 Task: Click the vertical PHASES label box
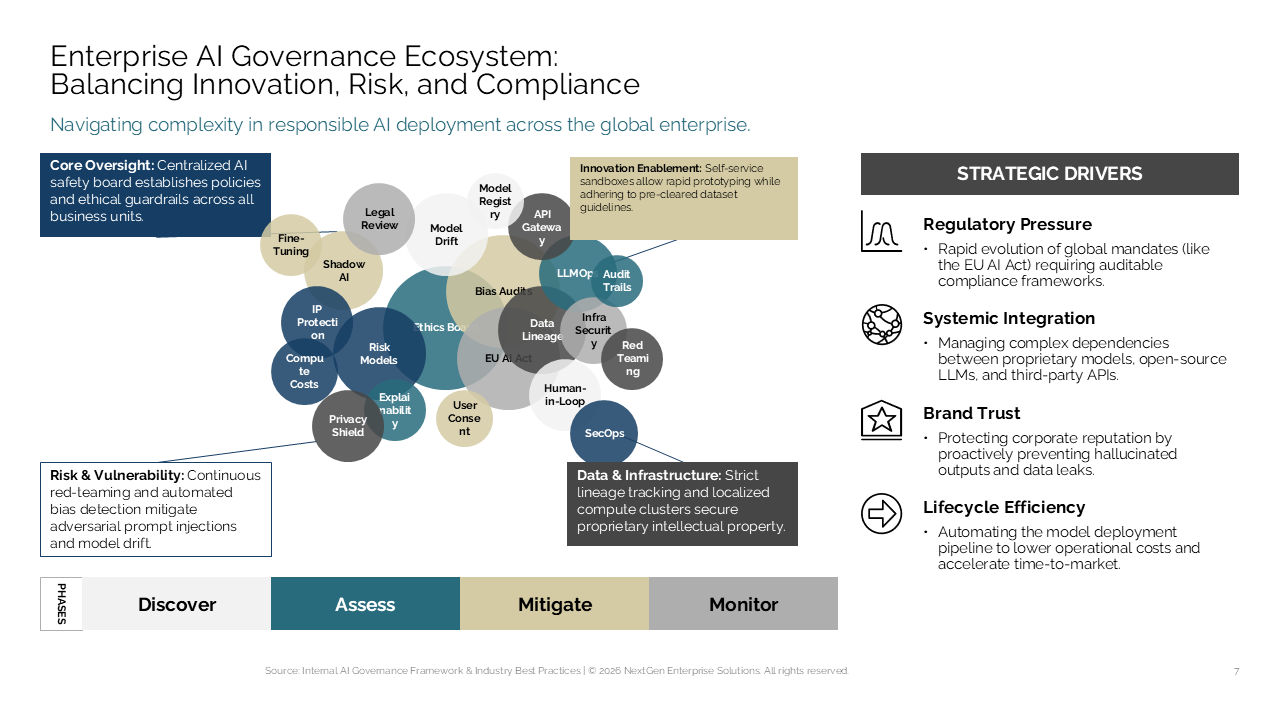(x=61, y=604)
